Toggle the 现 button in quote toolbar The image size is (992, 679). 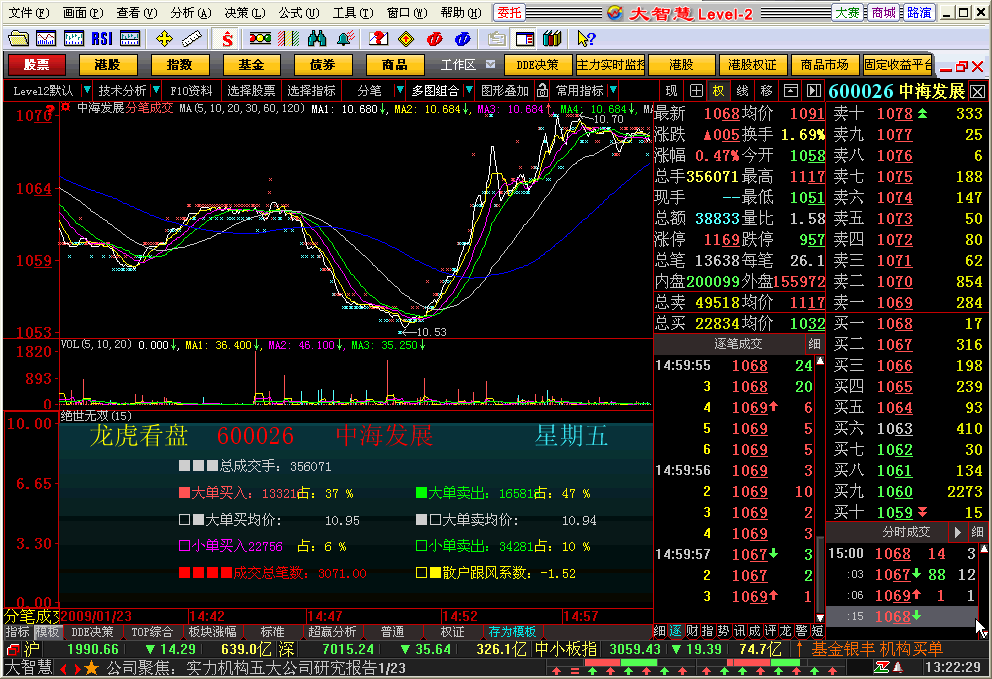pos(672,91)
